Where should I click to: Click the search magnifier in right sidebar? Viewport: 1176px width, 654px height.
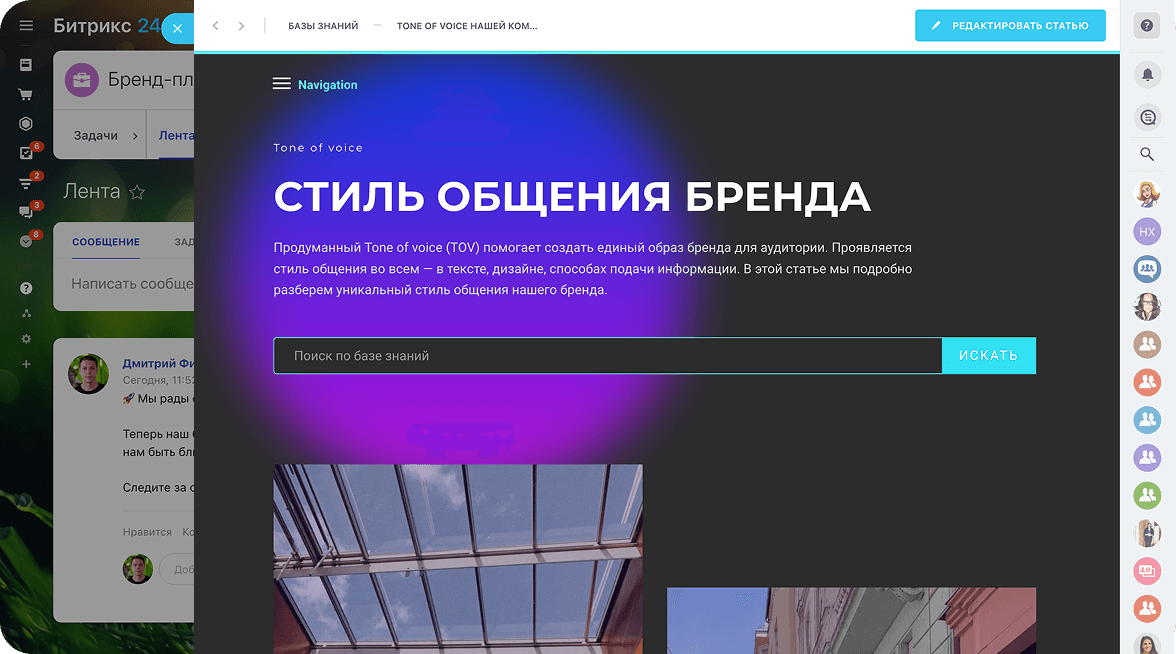point(1147,154)
